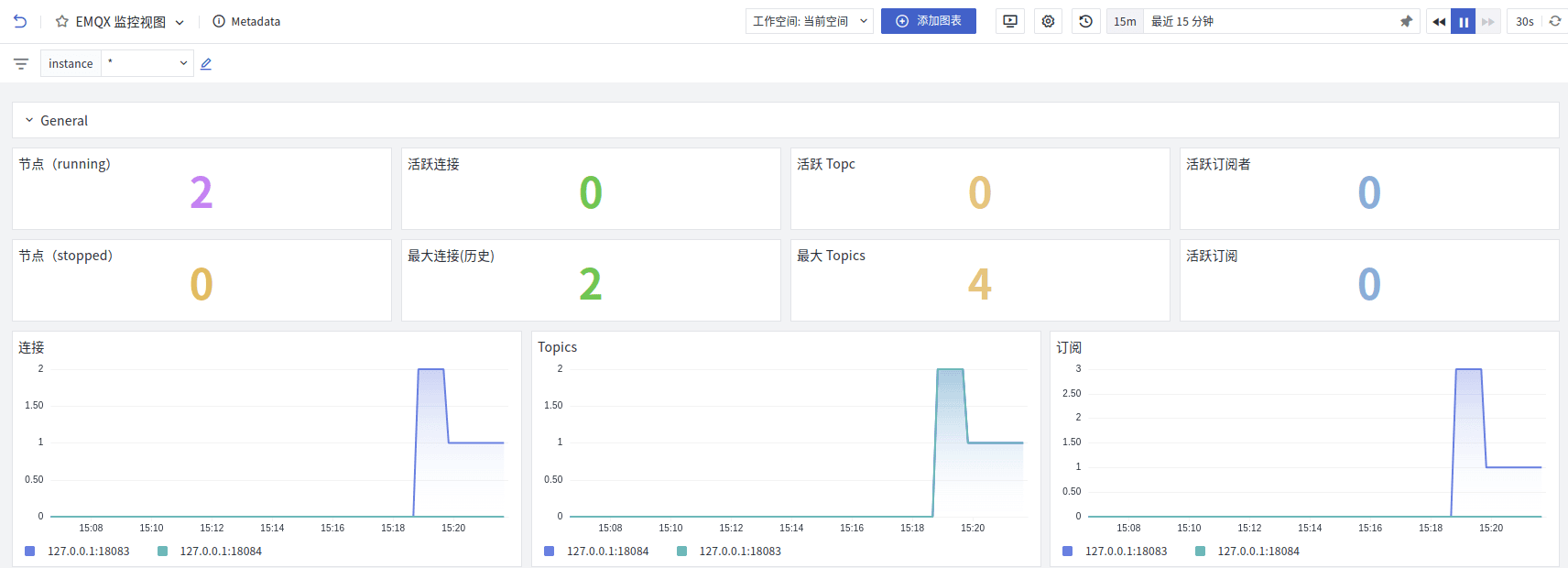
Task: Click the refresh icon
Action: (1555, 21)
